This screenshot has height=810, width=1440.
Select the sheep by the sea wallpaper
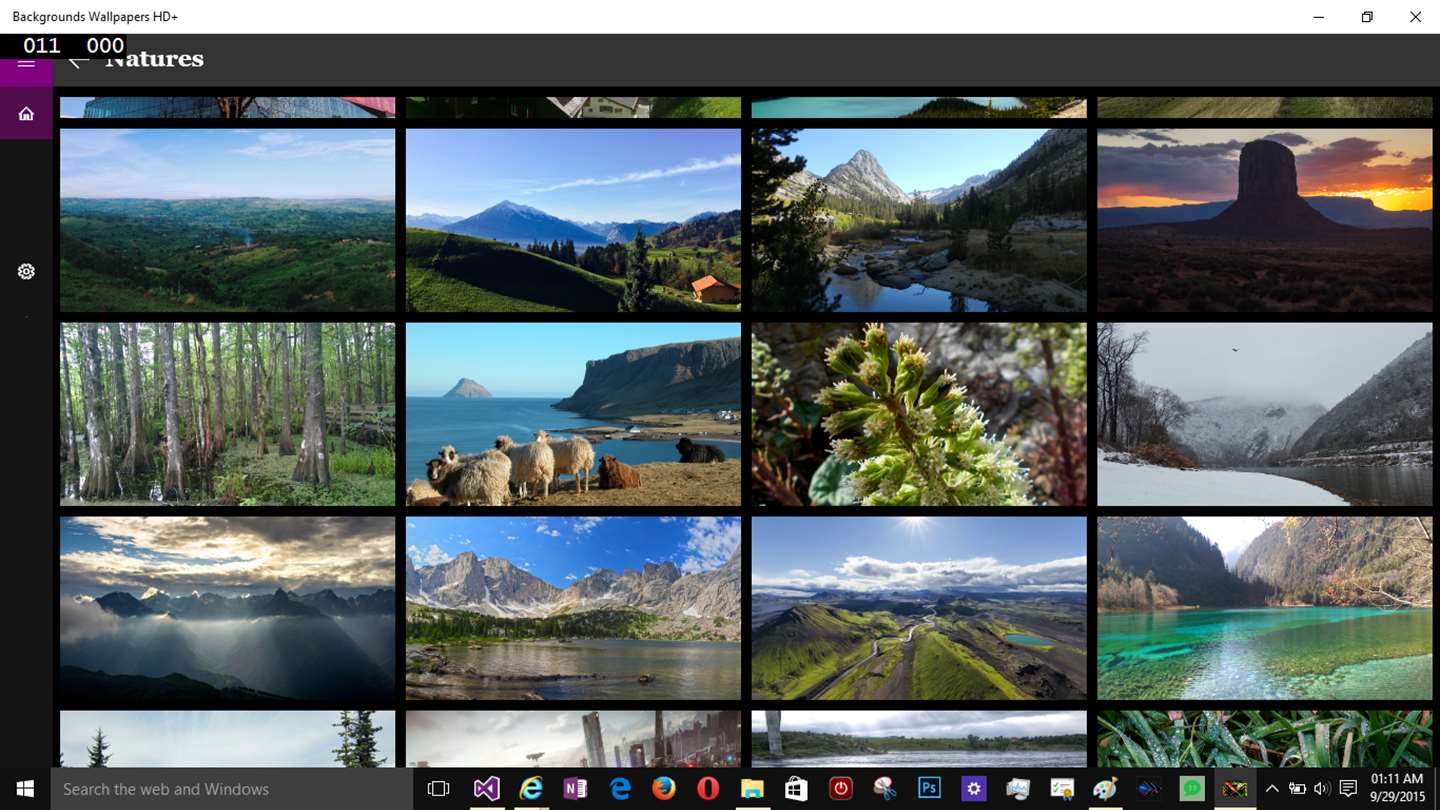(x=573, y=414)
